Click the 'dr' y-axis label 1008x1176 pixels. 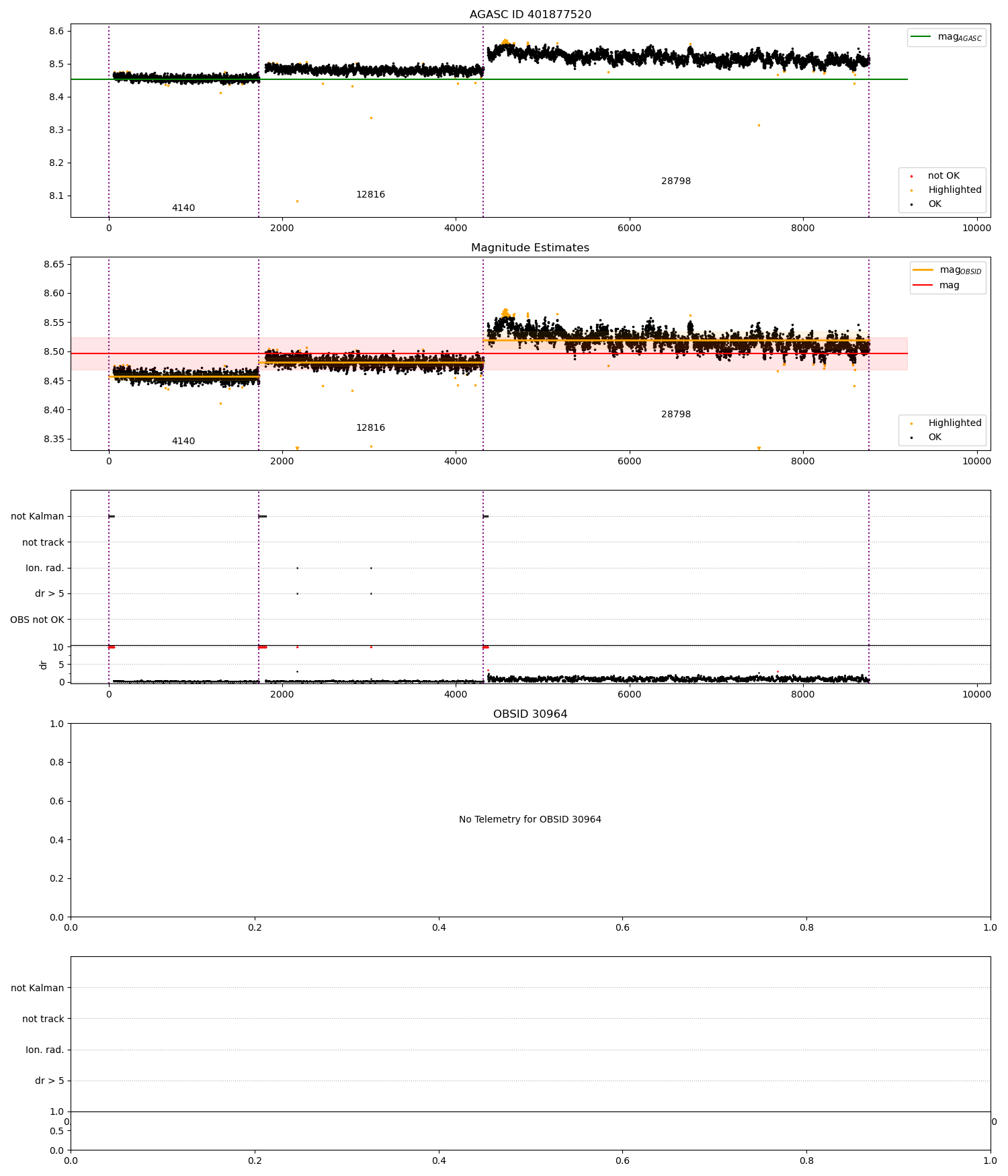(x=44, y=665)
